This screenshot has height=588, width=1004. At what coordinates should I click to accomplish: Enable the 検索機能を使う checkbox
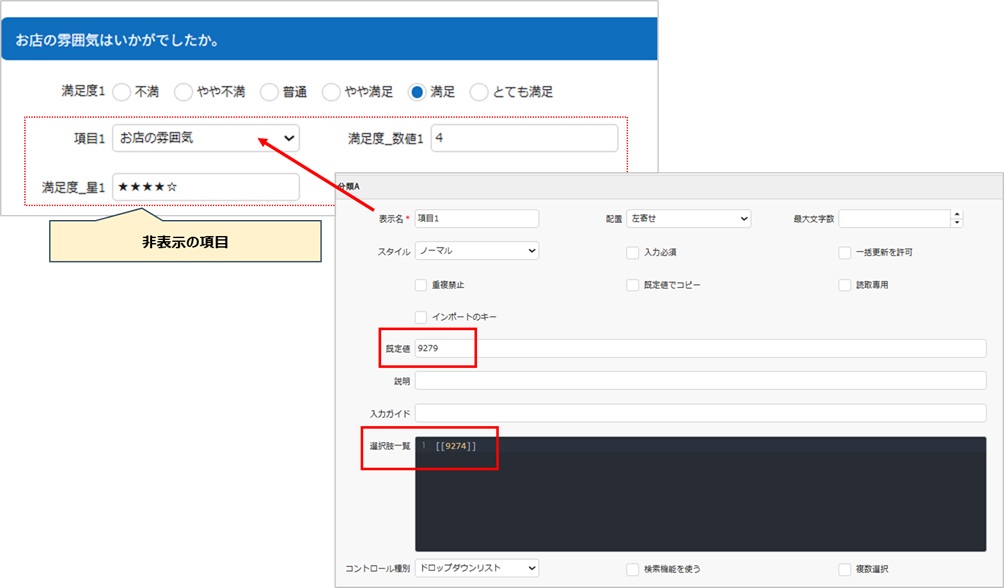pyautogui.click(x=633, y=569)
